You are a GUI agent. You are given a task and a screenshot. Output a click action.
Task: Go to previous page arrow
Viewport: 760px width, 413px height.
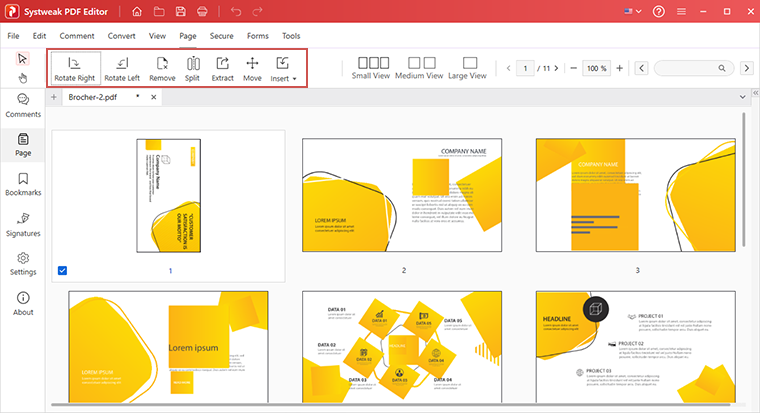coord(508,68)
